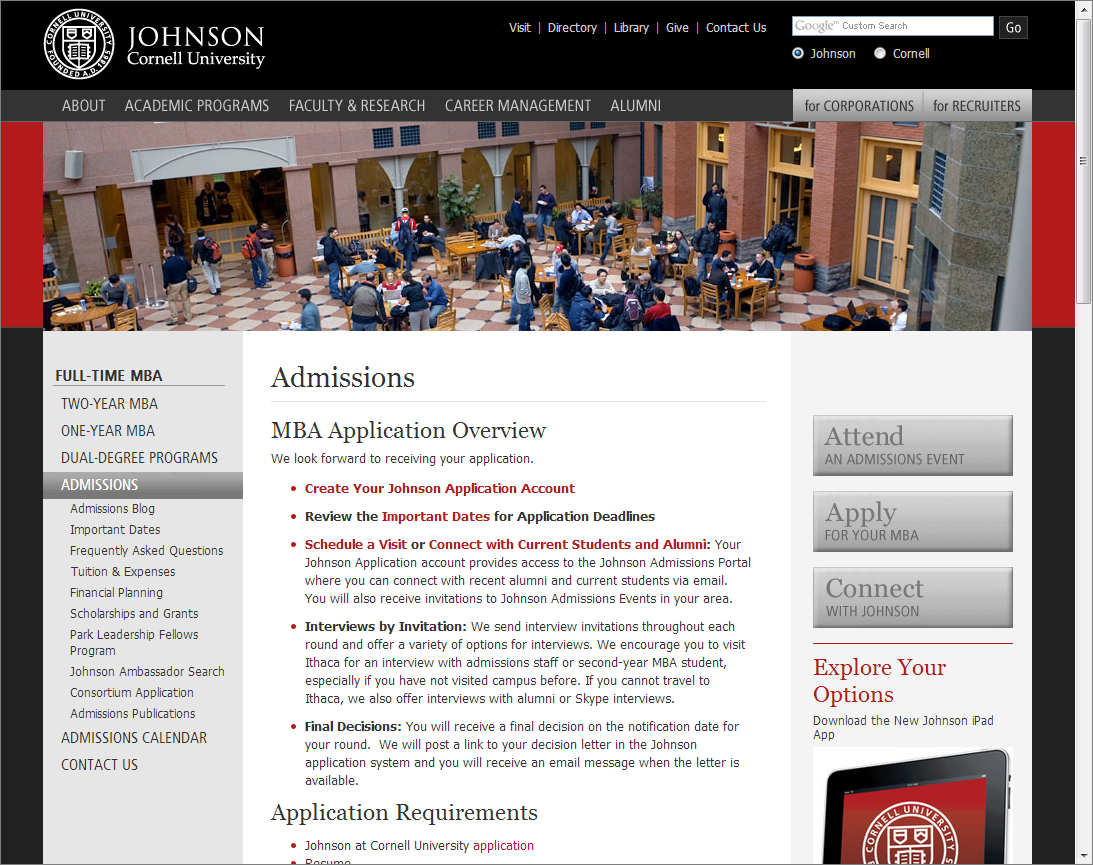Click the Cornell University seal logo
Screen dimensions: 1093x865
coord(79,44)
